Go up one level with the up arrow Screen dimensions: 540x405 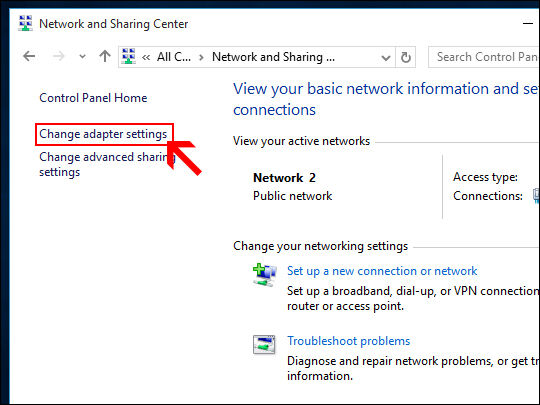(x=105, y=56)
